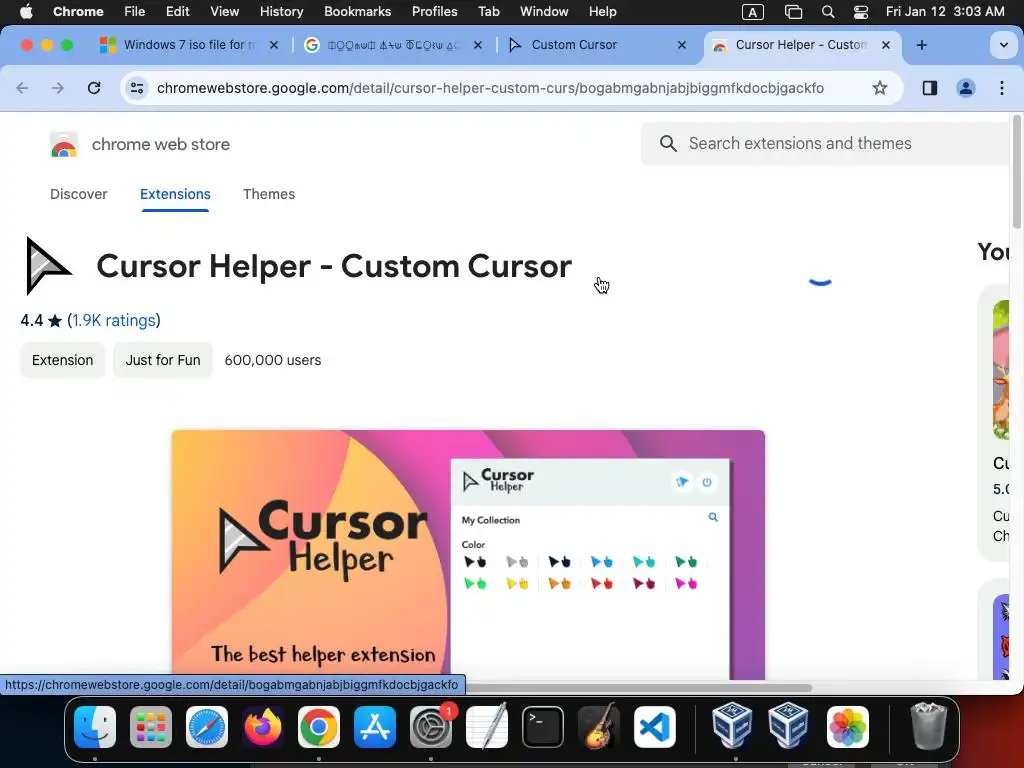This screenshot has width=1024, height=768.
Task: Open the View menu
Action: coord(224,11)
